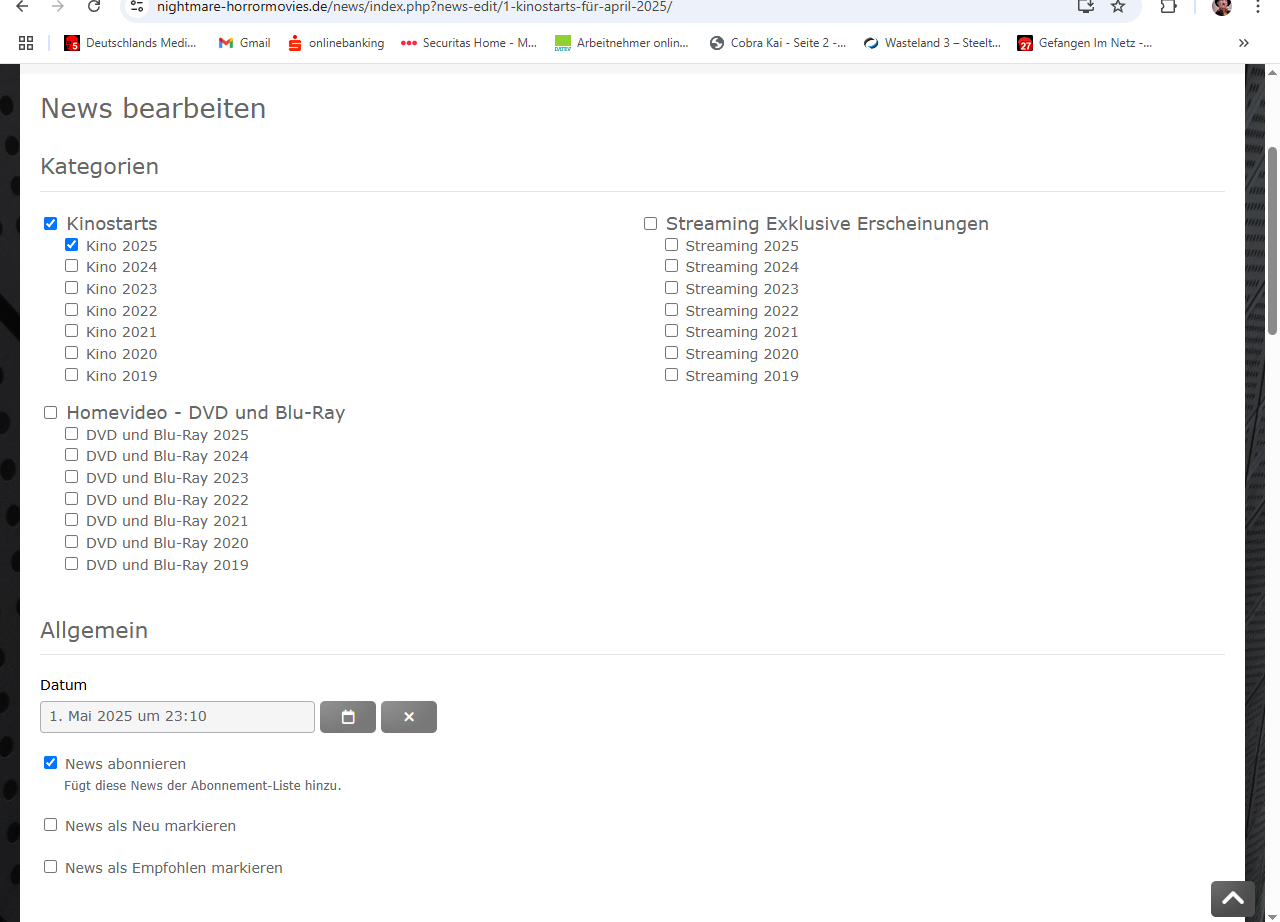Screen dimensions: 1280x922
Task: Open the Wasteland 3 bookmark
Action: point(932,43)
